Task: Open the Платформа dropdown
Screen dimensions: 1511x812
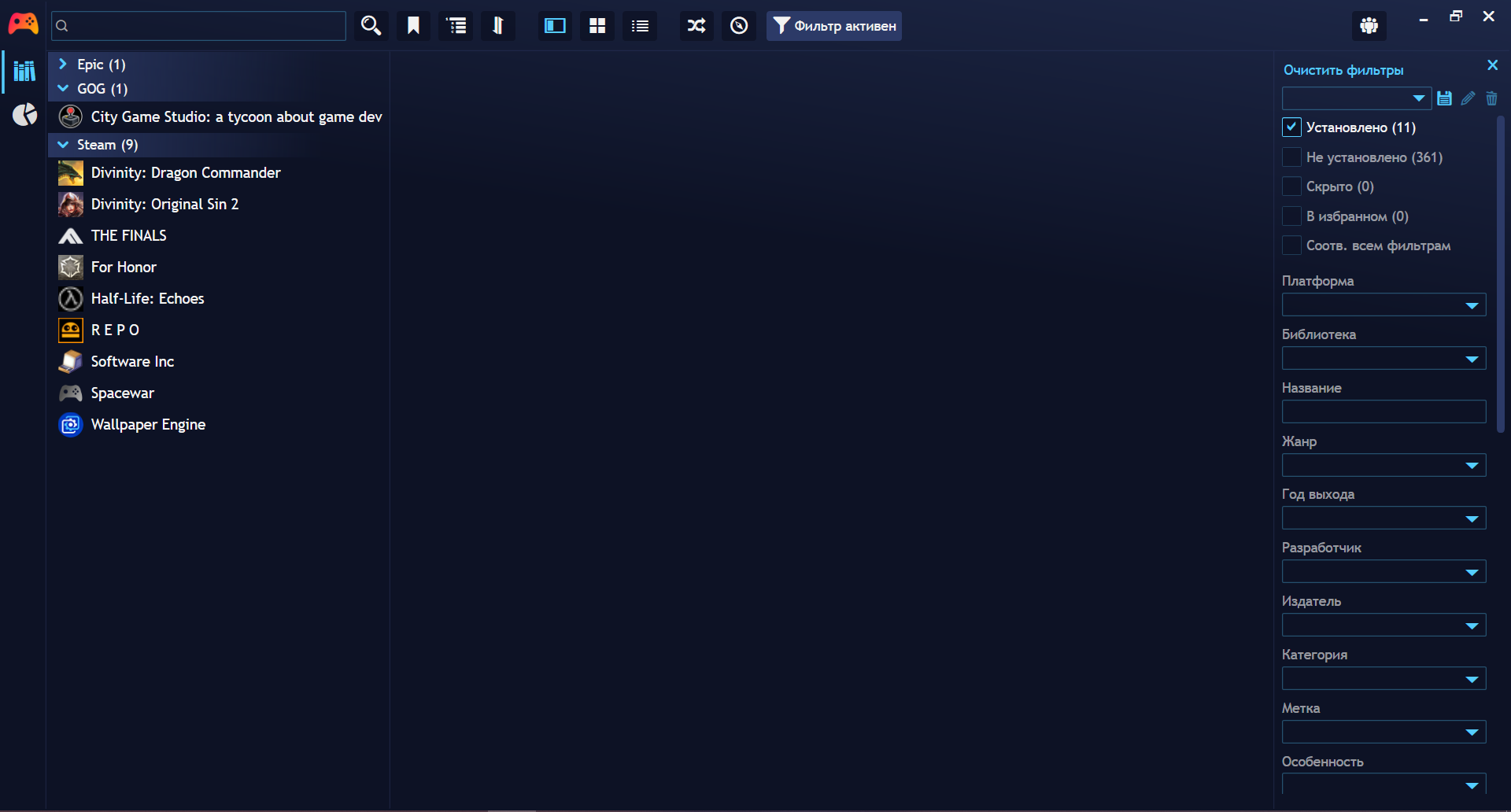Action: (1384, 305)
